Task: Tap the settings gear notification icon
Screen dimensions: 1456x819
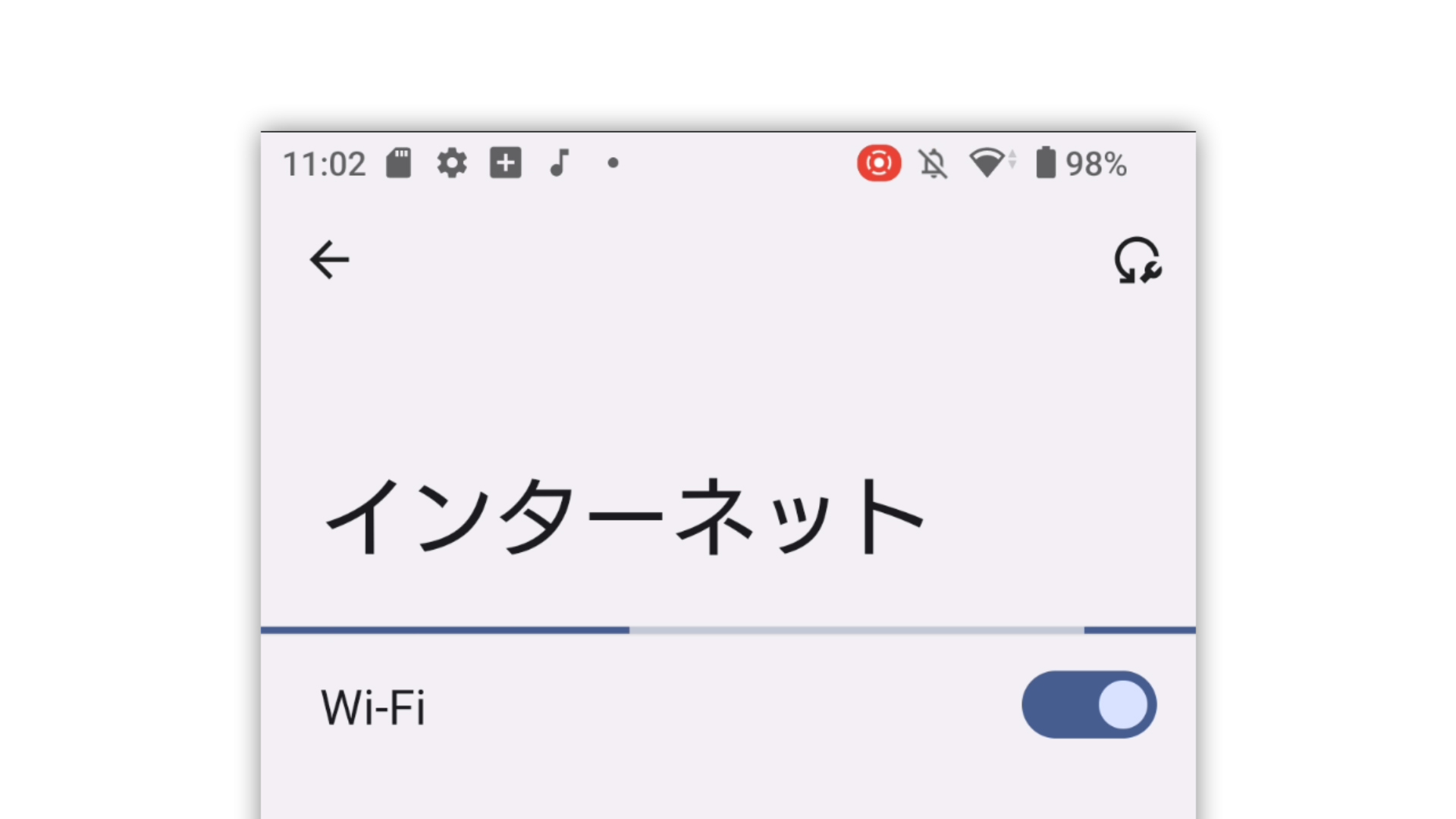Action: pyautogui.click(x=452, y=163)
